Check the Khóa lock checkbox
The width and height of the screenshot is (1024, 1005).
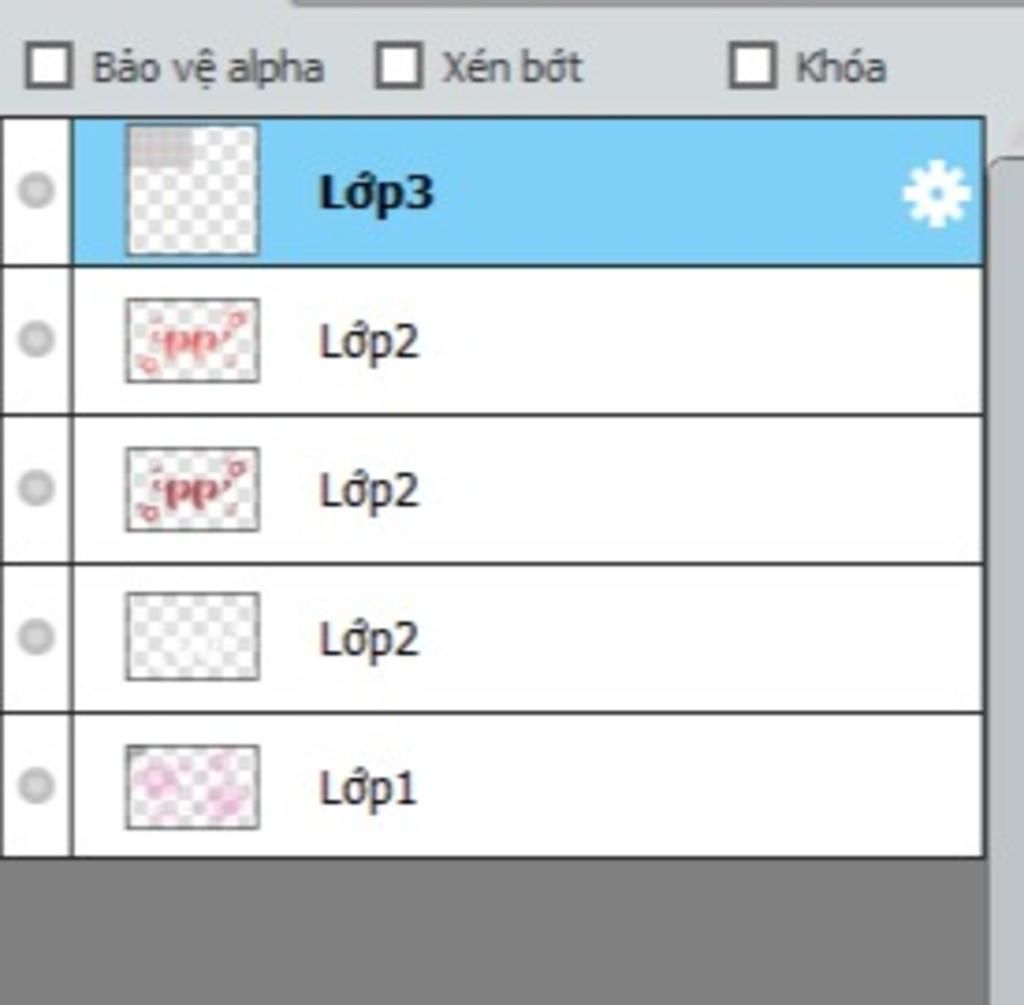click(x=752, y=65)
